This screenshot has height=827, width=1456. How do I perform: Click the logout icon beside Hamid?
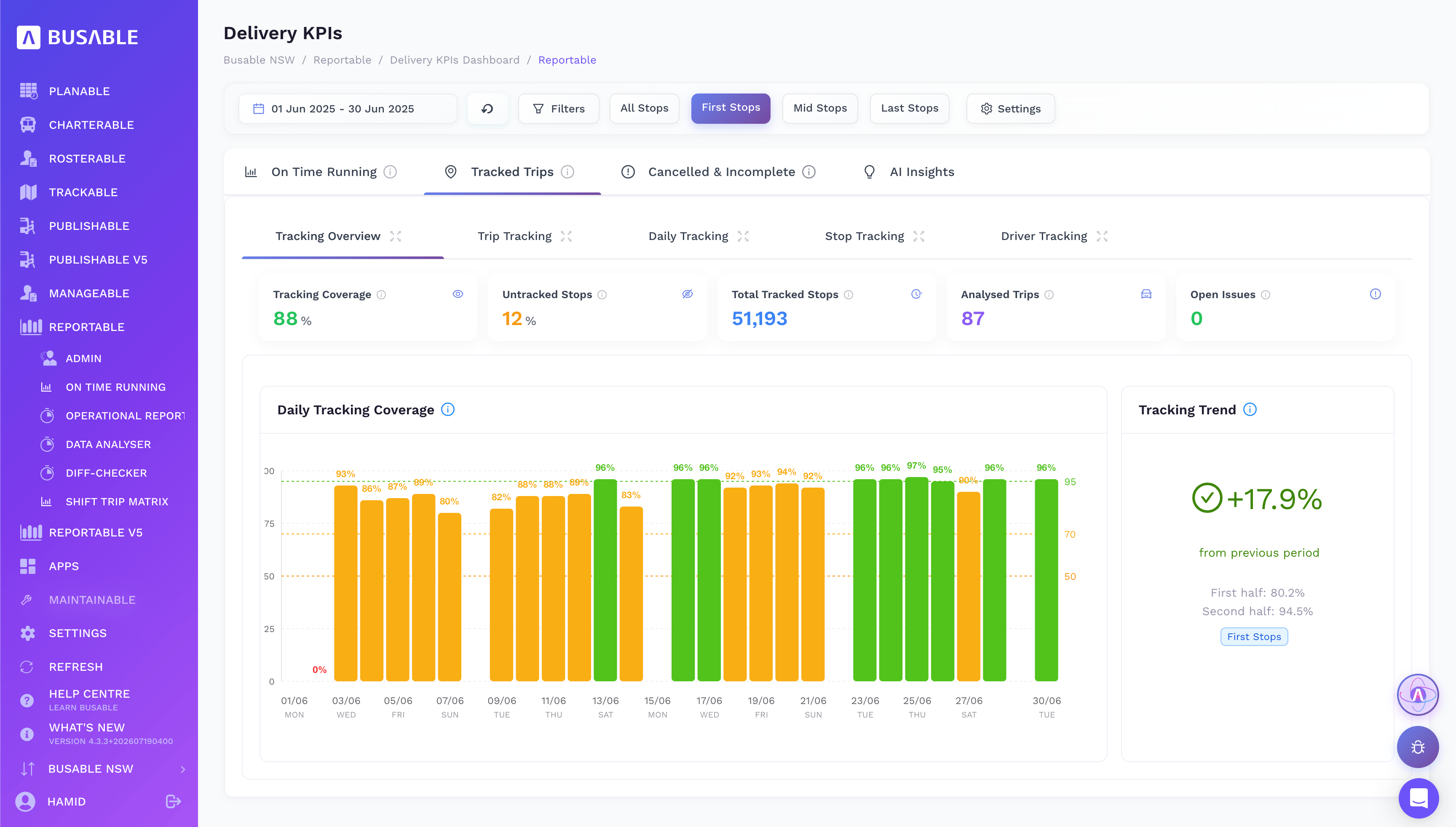pyautogui.click(x=173, y=801)
